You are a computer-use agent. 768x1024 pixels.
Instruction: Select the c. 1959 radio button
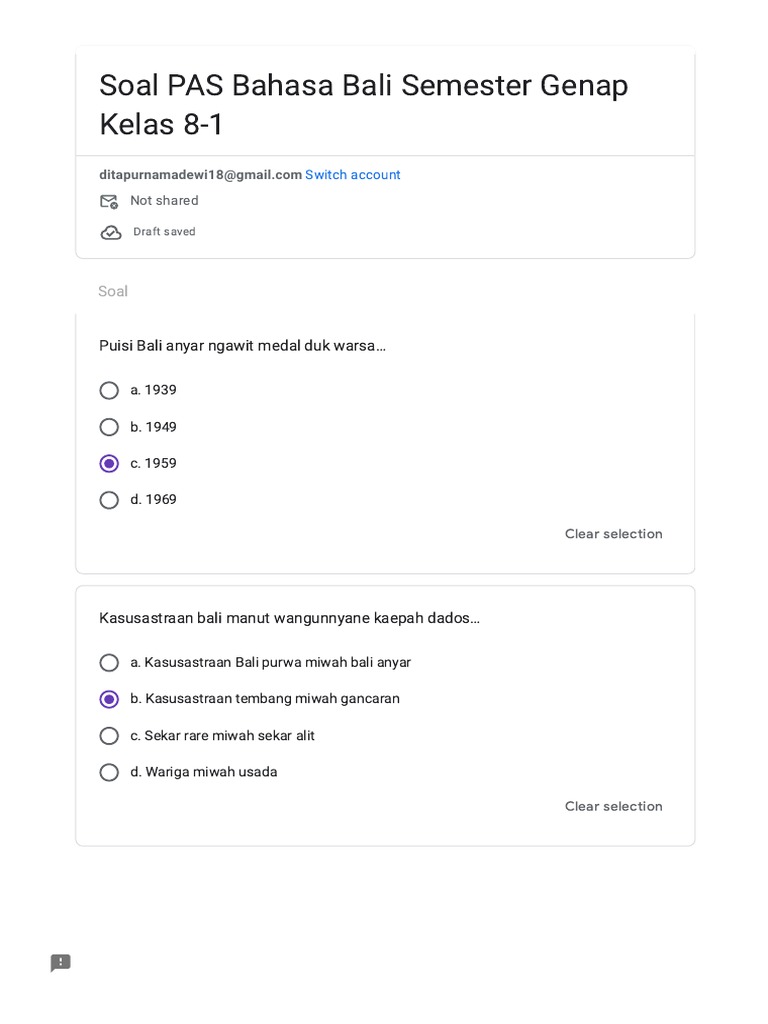point(109,464)
